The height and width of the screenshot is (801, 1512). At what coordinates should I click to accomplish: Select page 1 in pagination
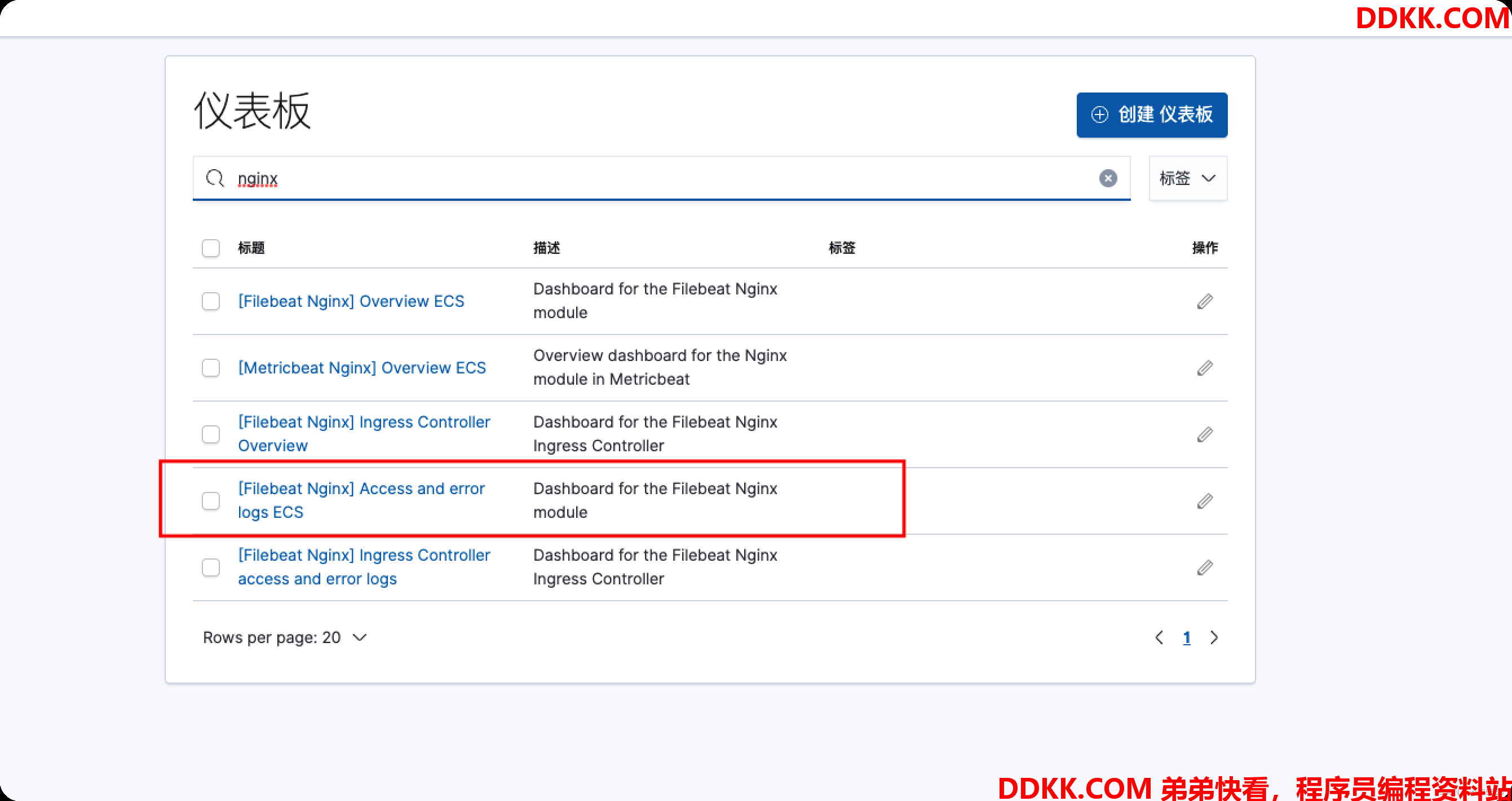click(1186, 638)
